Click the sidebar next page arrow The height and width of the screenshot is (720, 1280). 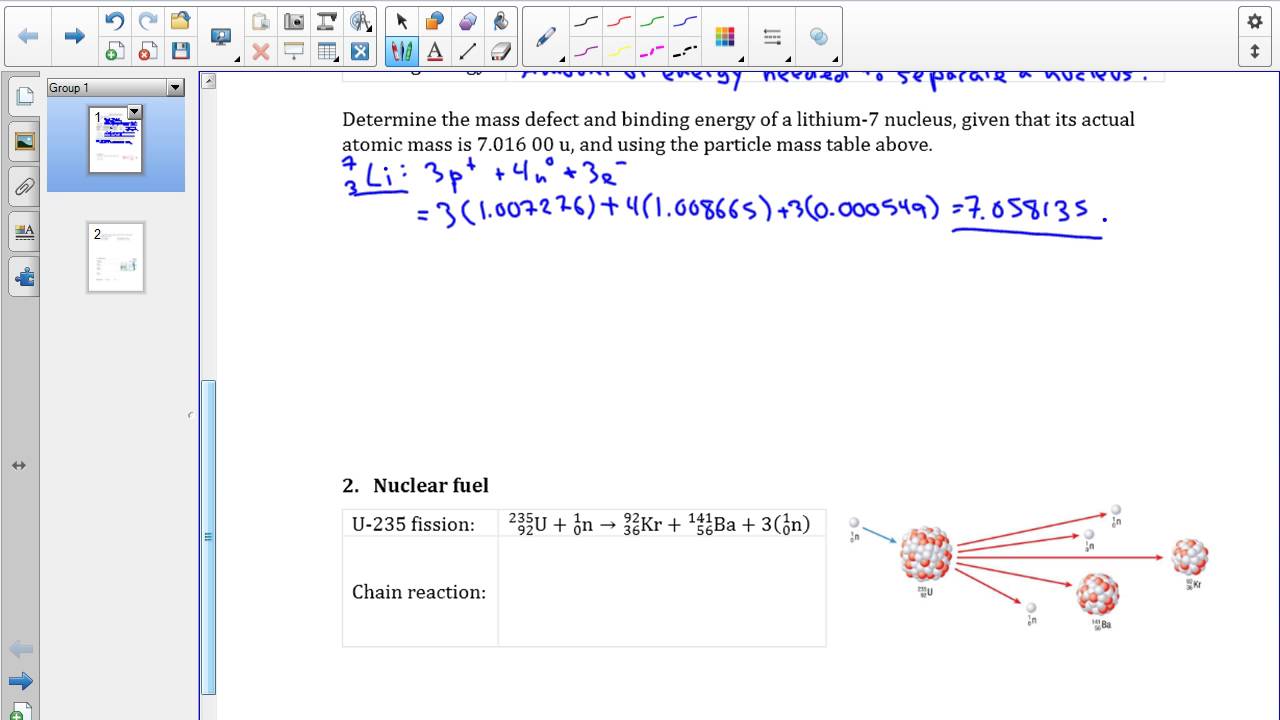coord(20,682)
